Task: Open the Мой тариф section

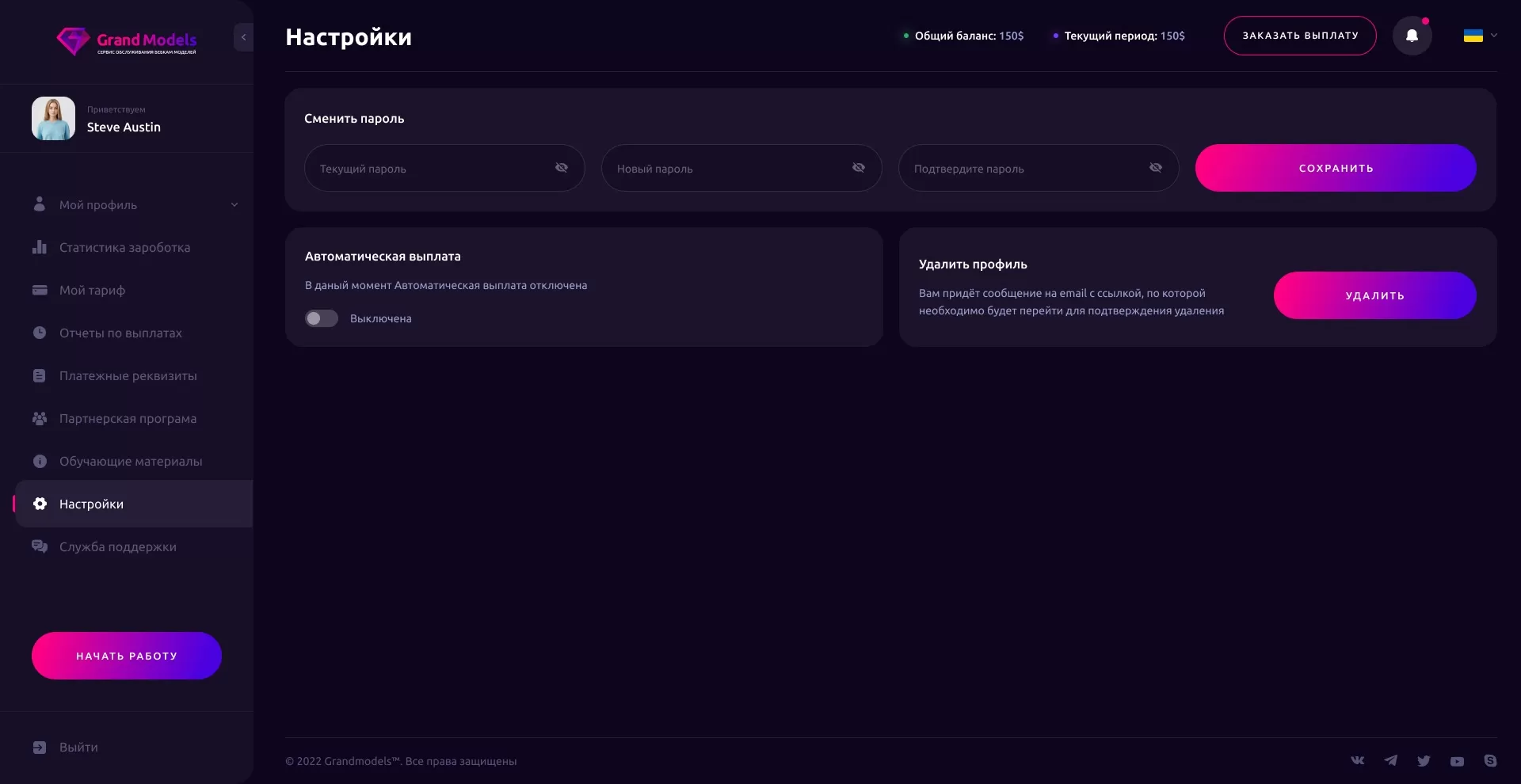Action: pos(92,291)
